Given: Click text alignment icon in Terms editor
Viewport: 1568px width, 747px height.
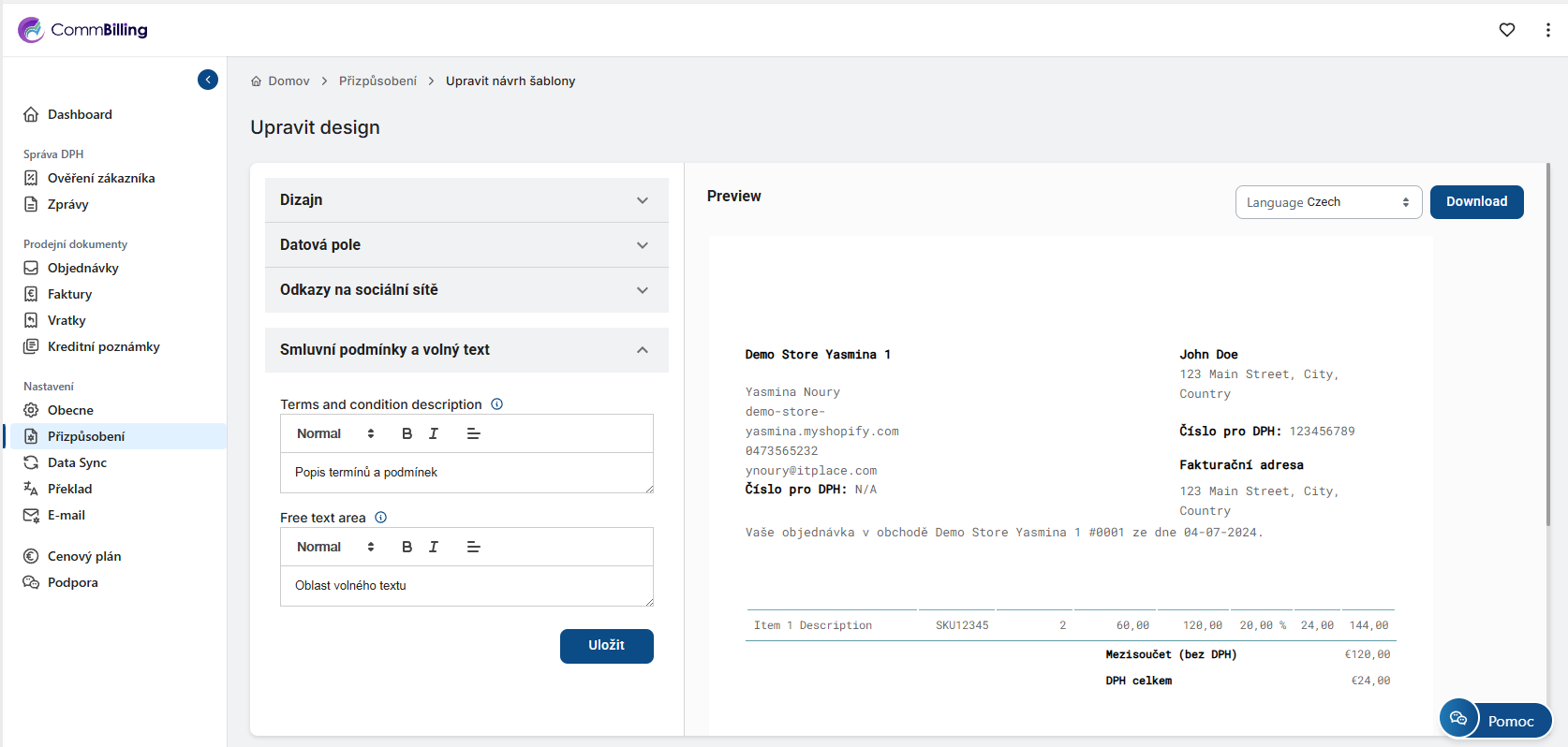Looking at the screenshot, I should point(473,433).
